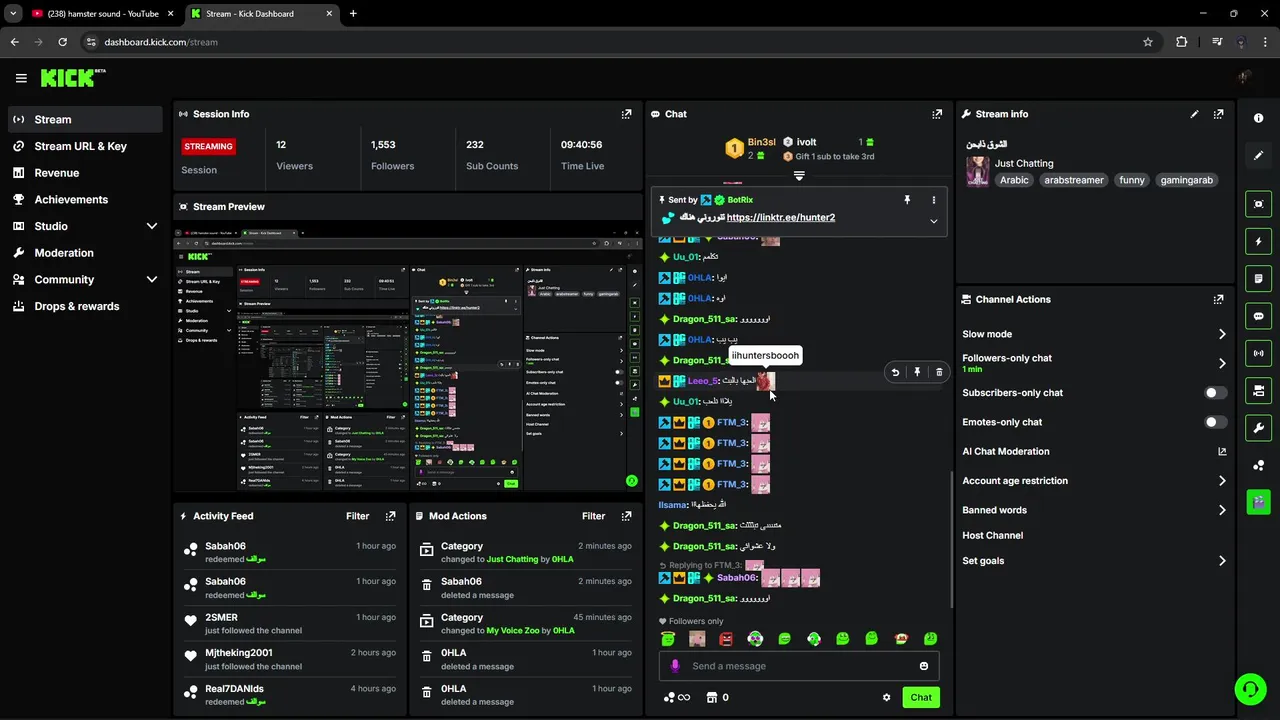Toggle the note widget icon in right sidebar
The image size is (1280, 720).
pos(1258,278)
